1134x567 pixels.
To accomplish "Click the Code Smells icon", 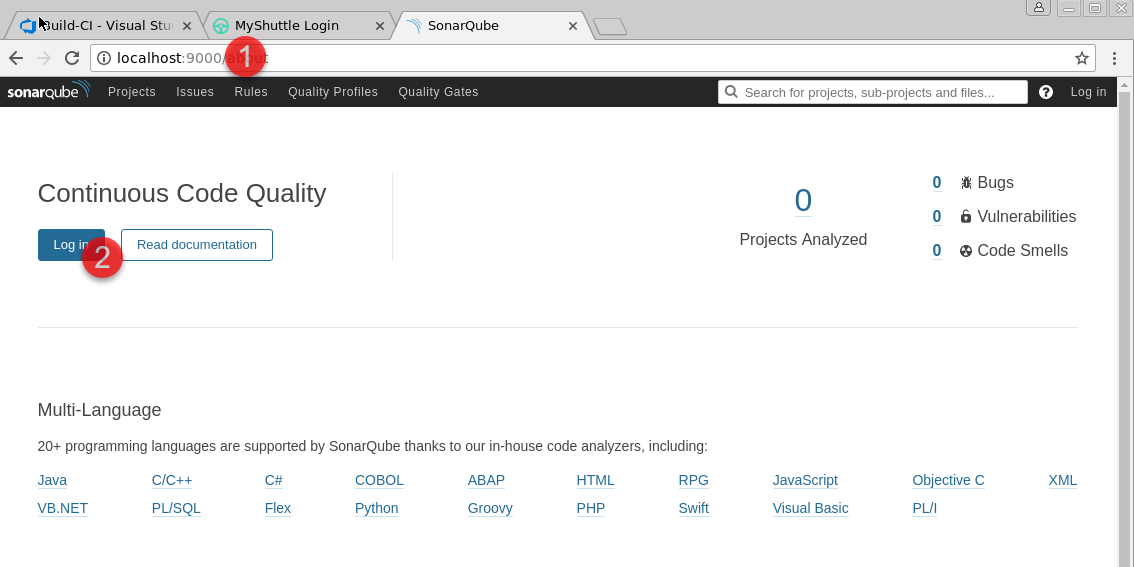I will coord(965,251).
